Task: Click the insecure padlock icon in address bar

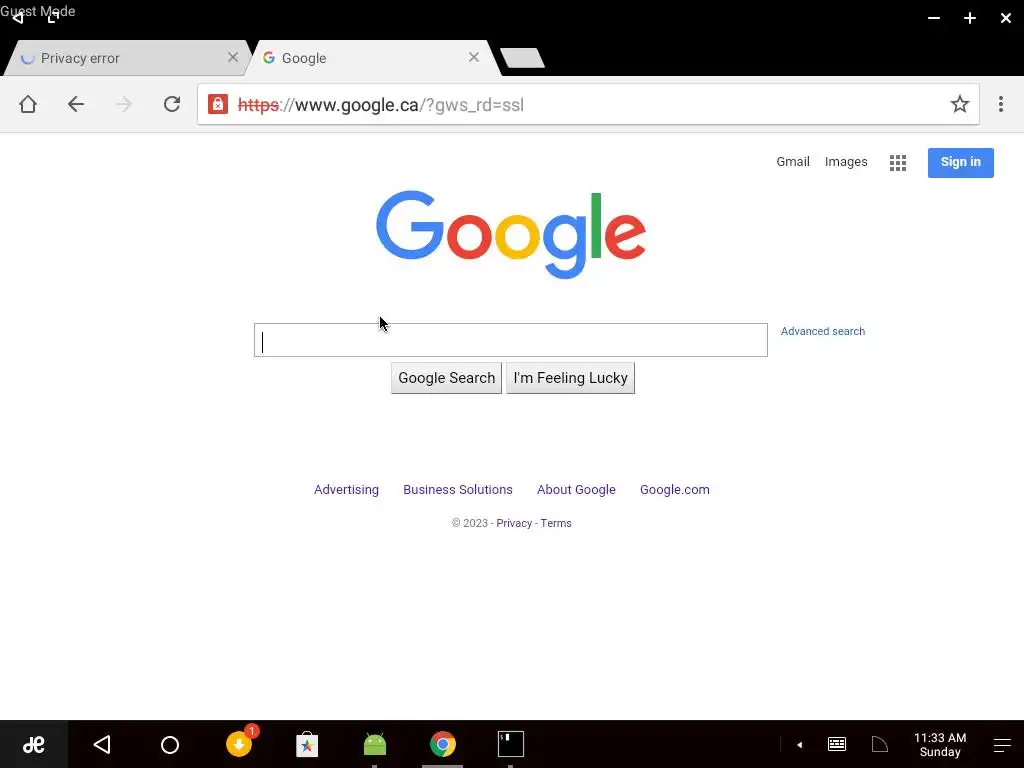Action: 217,104
